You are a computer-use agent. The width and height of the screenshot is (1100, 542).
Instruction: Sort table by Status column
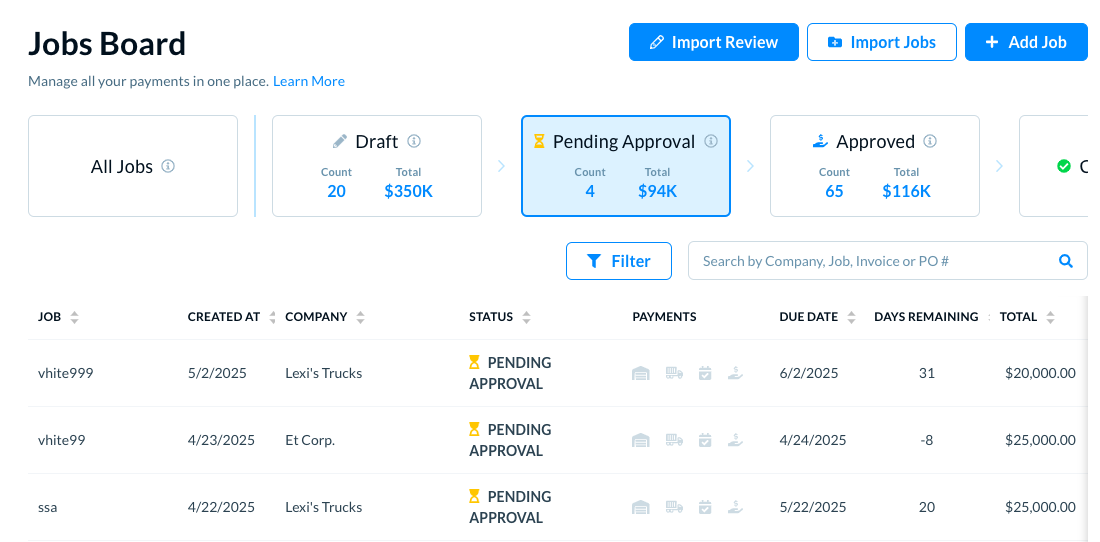coord(526,317)
